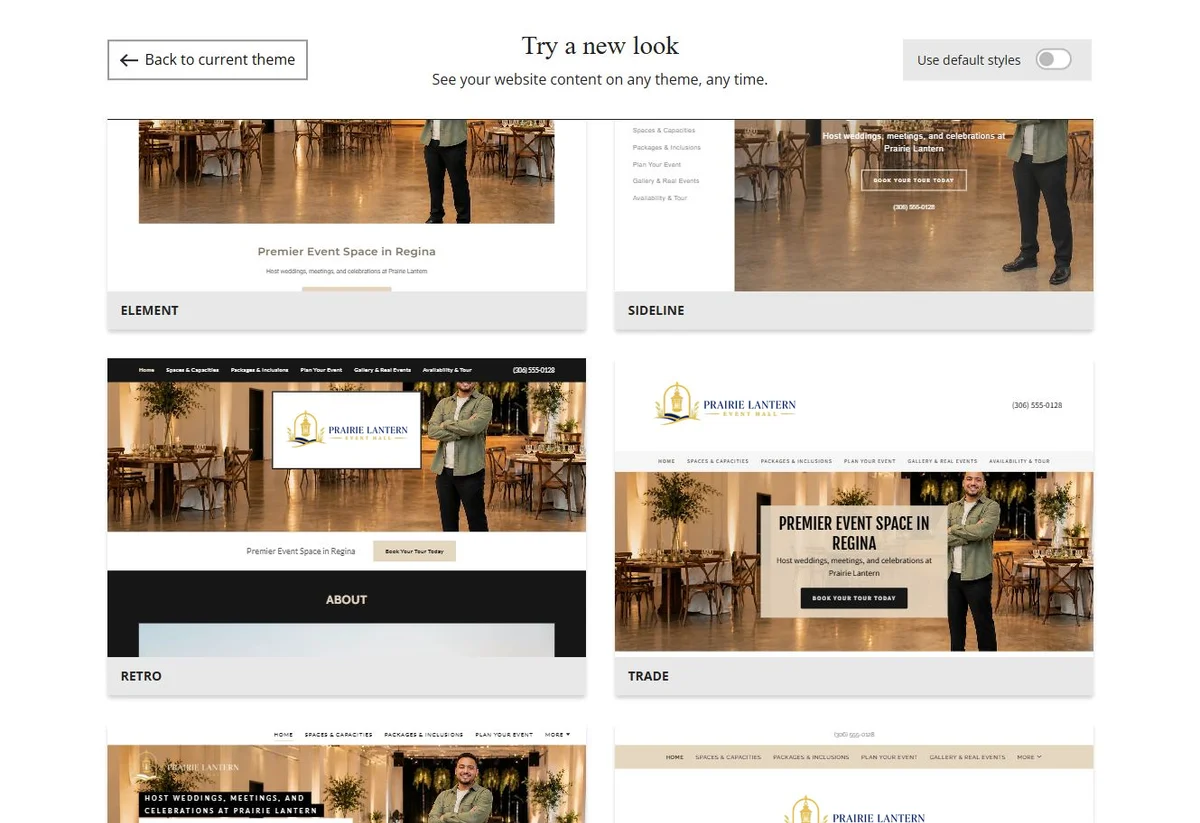
Task: Click Prairie Lantern logo in Trade preview
Action: coord(726,403)
